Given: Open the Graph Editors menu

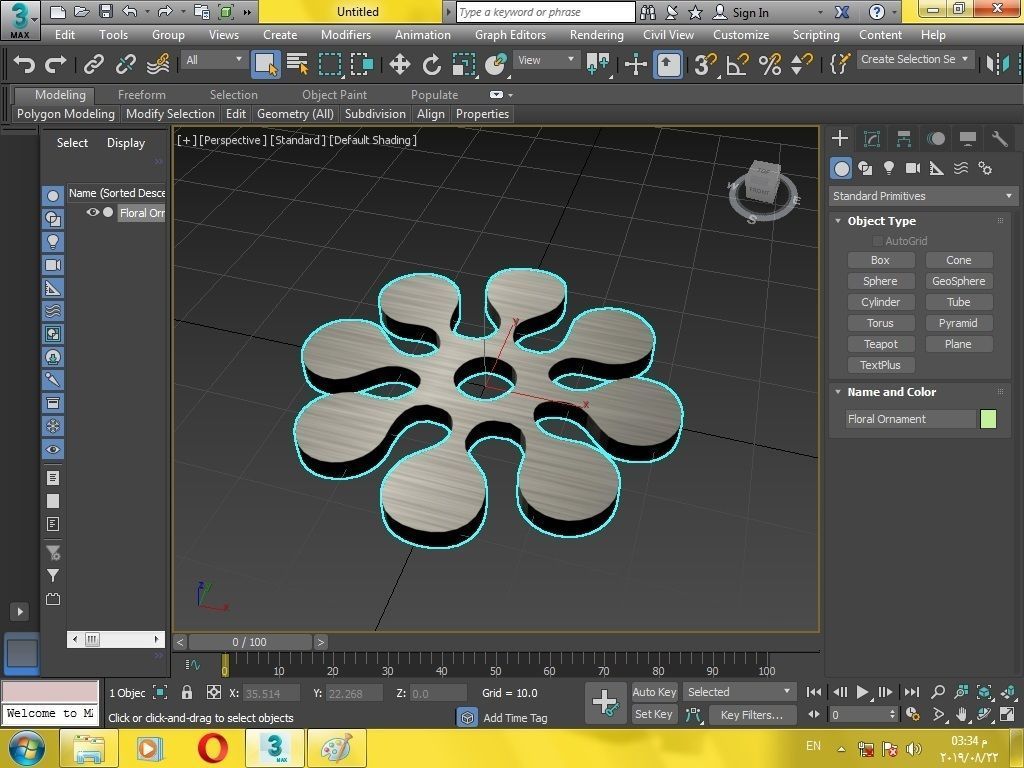Looking at the screenshot, I should [510, 35].
